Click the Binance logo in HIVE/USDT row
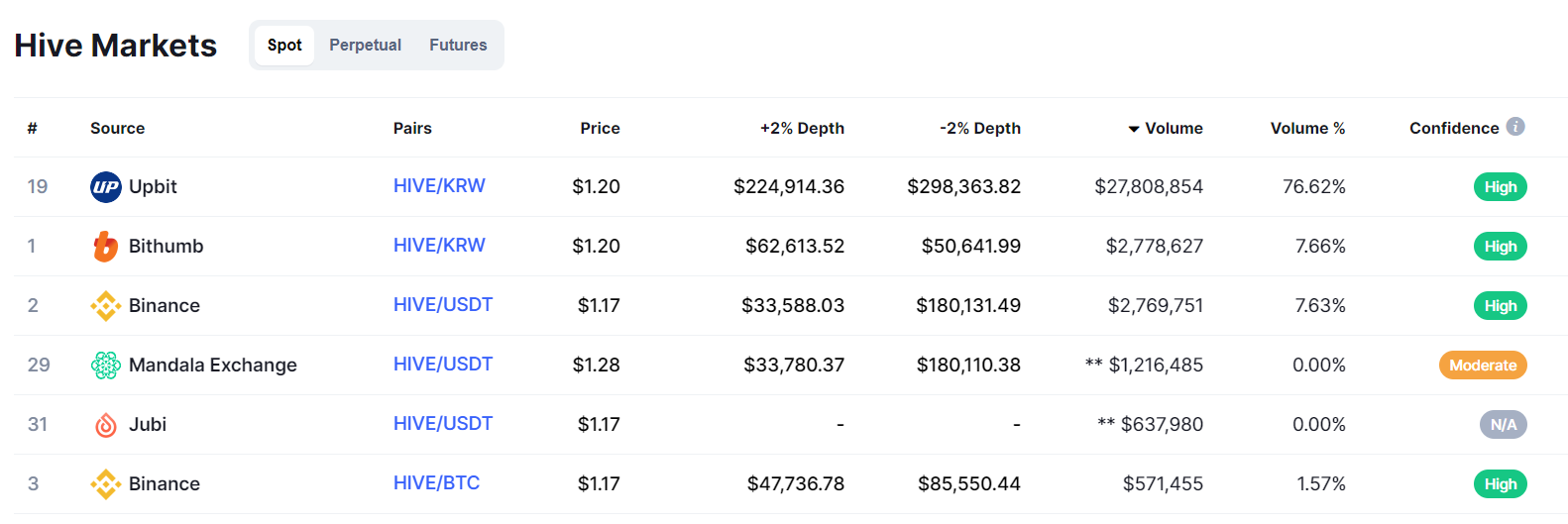 coord(106,306)
